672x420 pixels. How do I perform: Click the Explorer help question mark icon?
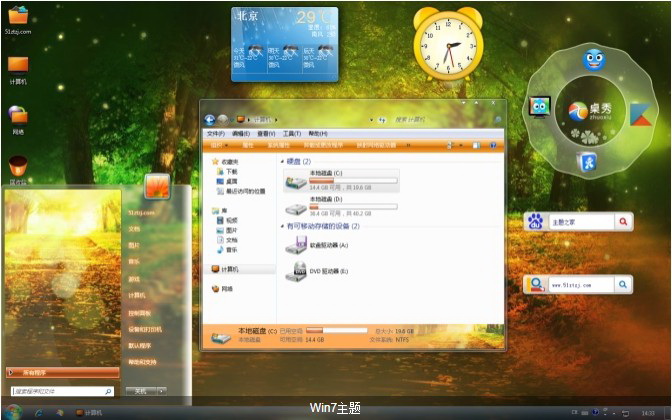(x=493, y=145)
